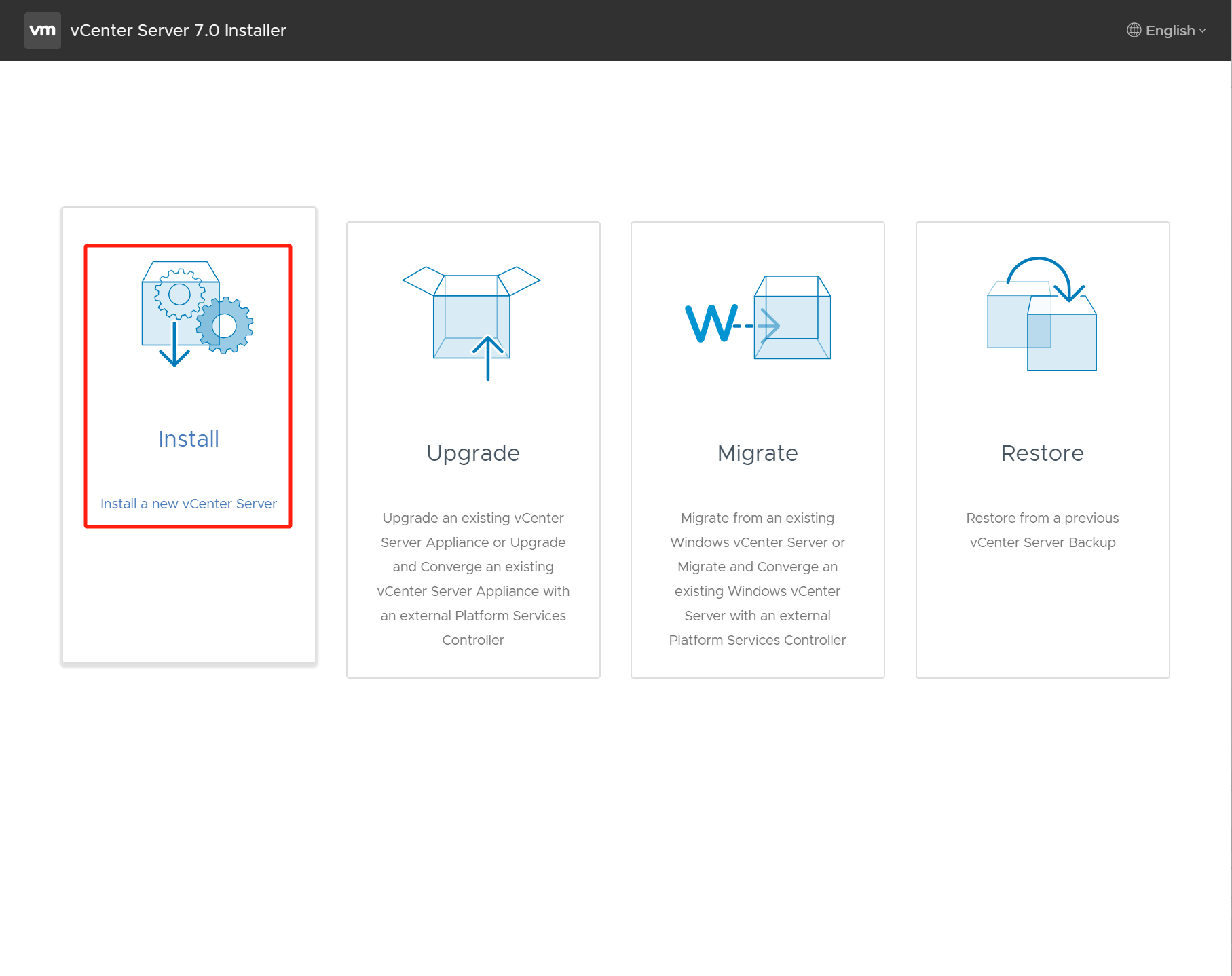Select the Restore heading

(x=1043, y=453)
